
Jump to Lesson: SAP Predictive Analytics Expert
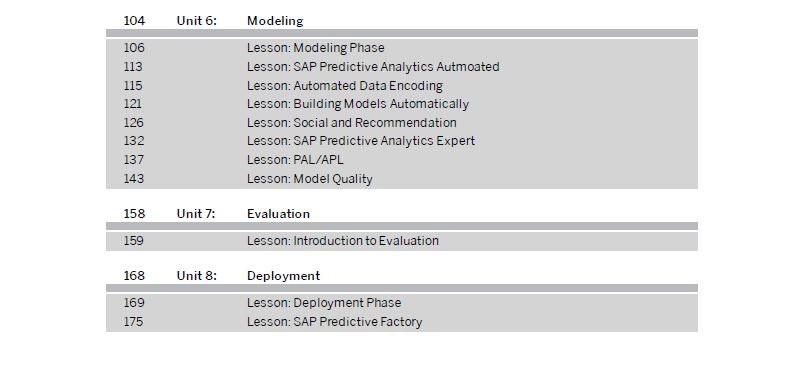360,141
